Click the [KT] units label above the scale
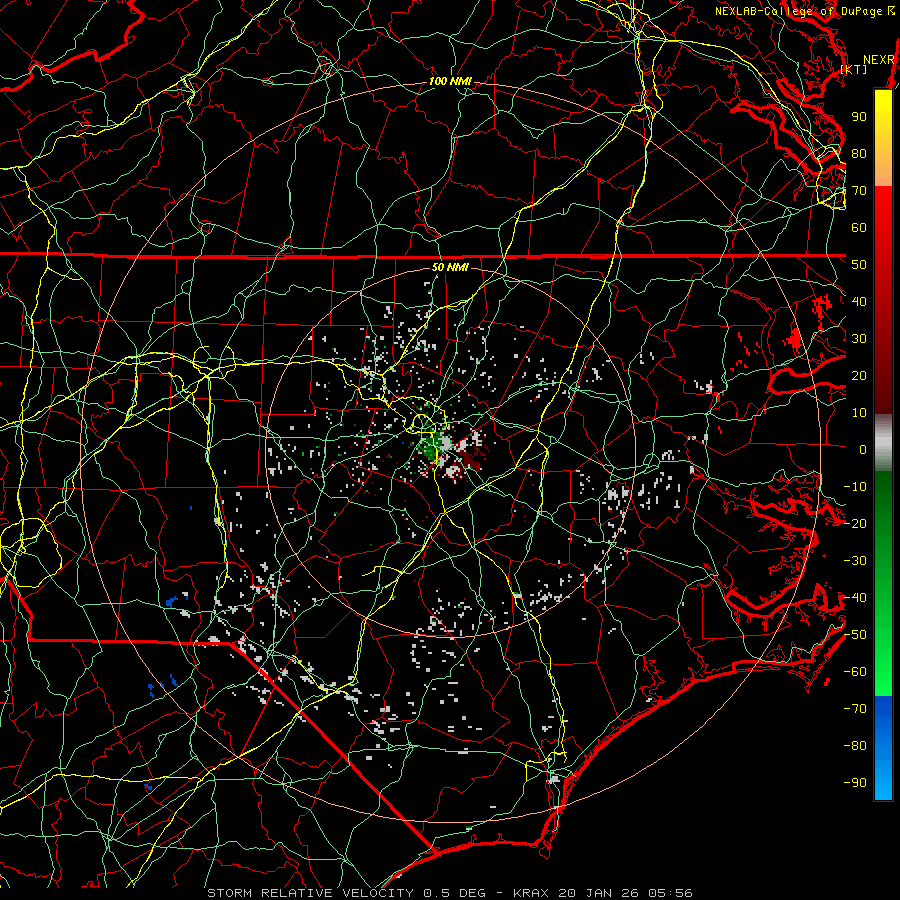 (854, 69)
